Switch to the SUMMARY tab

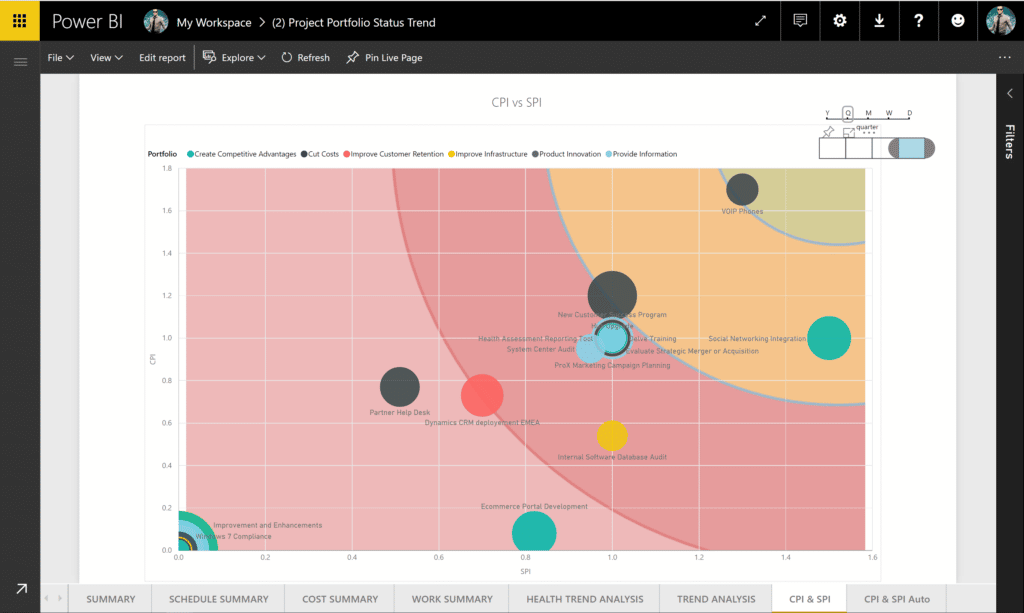[110, 599]
